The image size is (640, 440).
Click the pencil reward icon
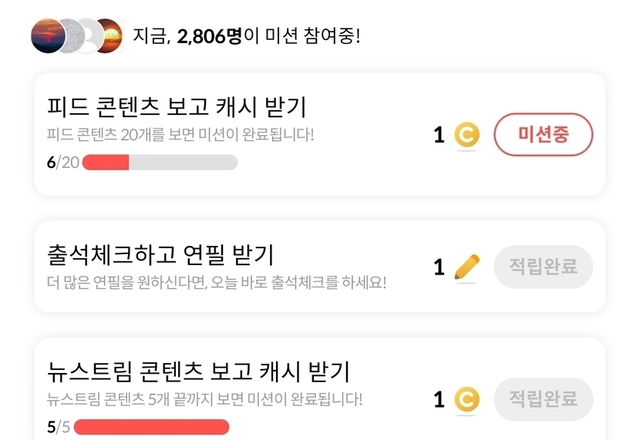pyautogui.click(x=466, y=267)
